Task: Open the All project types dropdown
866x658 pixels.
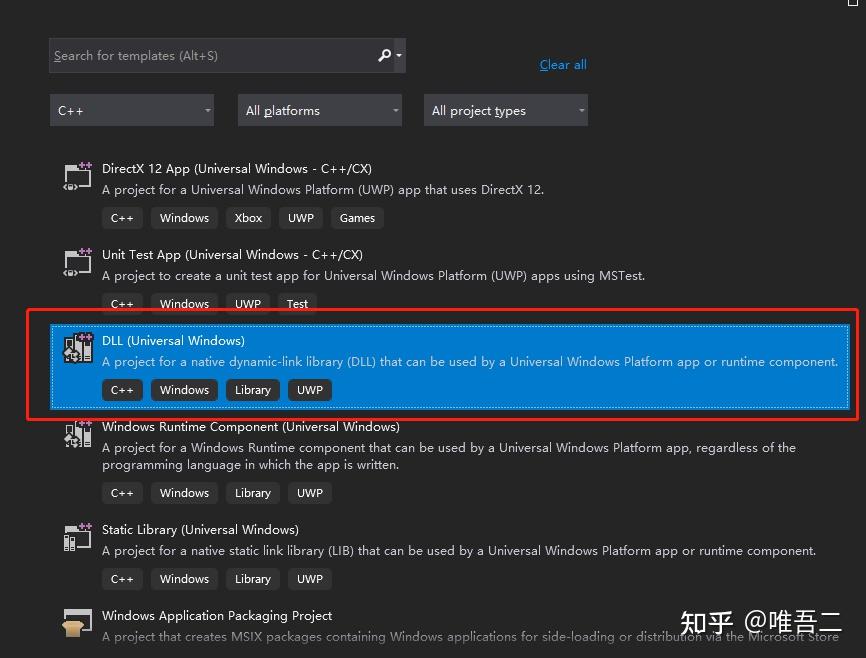Action: point(505,110)
